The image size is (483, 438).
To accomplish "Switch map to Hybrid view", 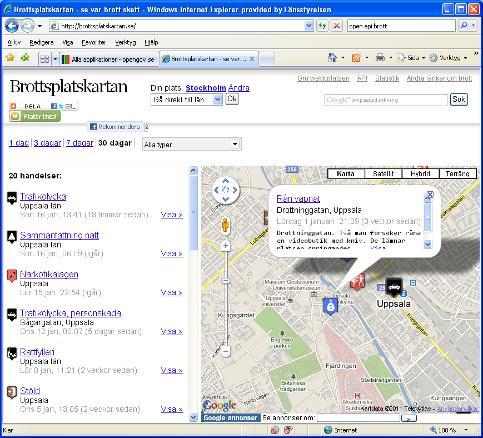I will (x=421, y=173).
